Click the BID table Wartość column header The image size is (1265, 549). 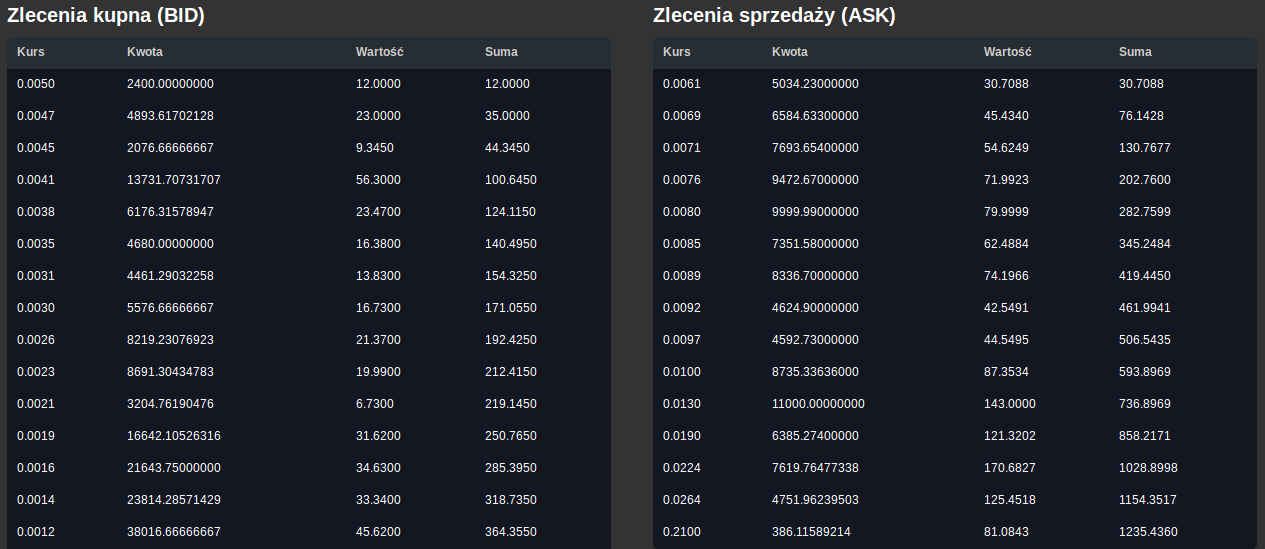(x=379, y=52)
